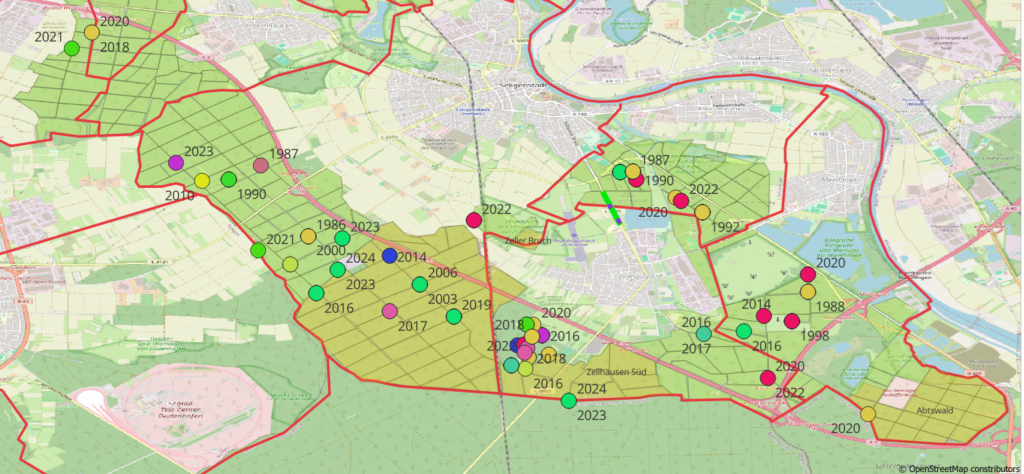Image resolution: width=1024 pixels, height=474 pixels.
Task: Select the teal marker labeled 2016 and 2017
Action: coord(704,334)
